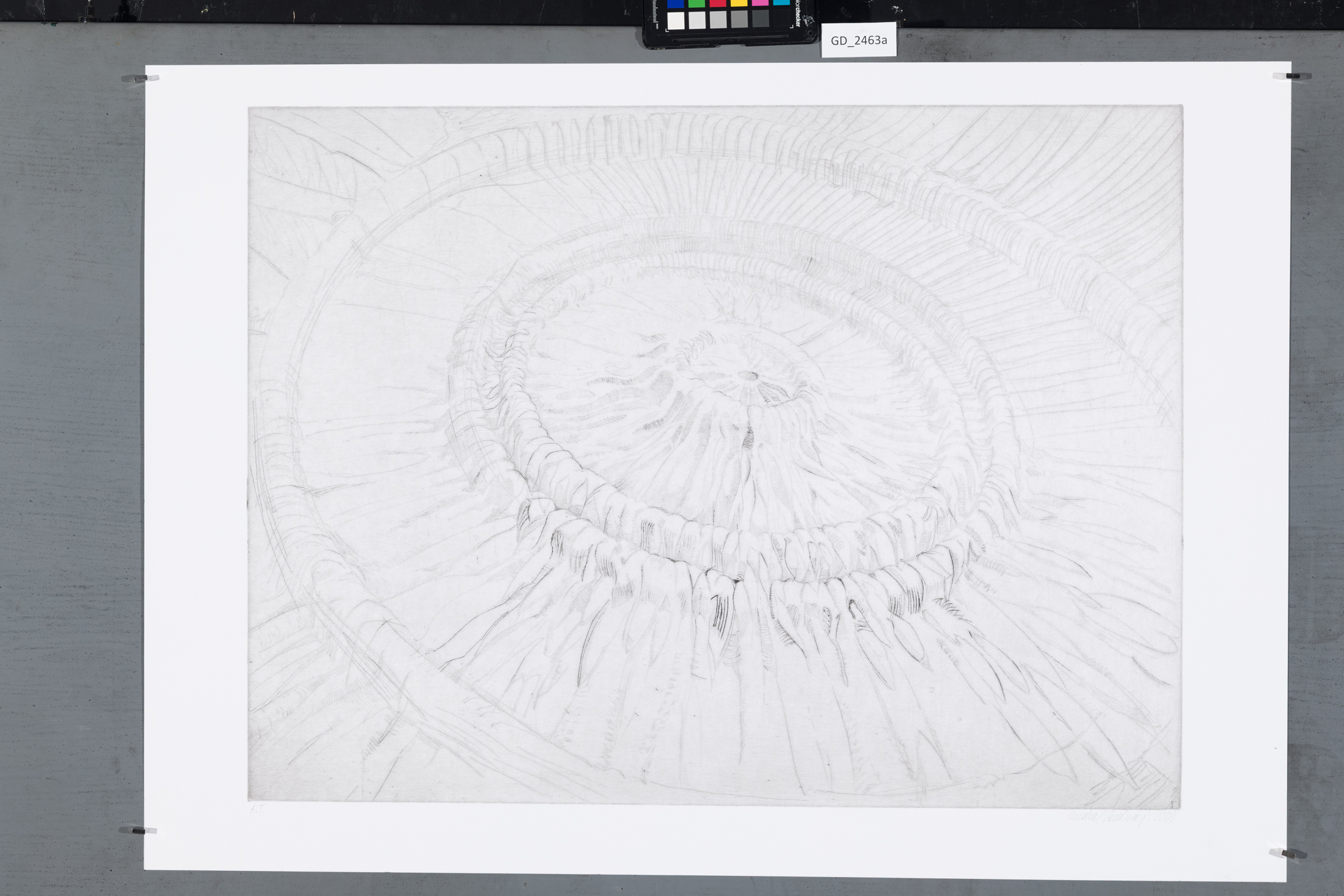Click the top-left mounting clip

coord(141,78)
